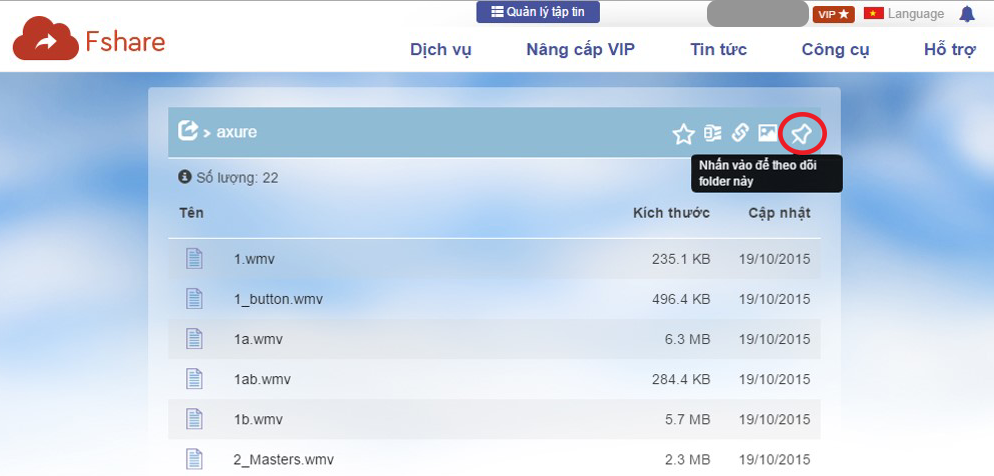Click the Quản lý tập tin button
The image size is (994, 476).
538,12
